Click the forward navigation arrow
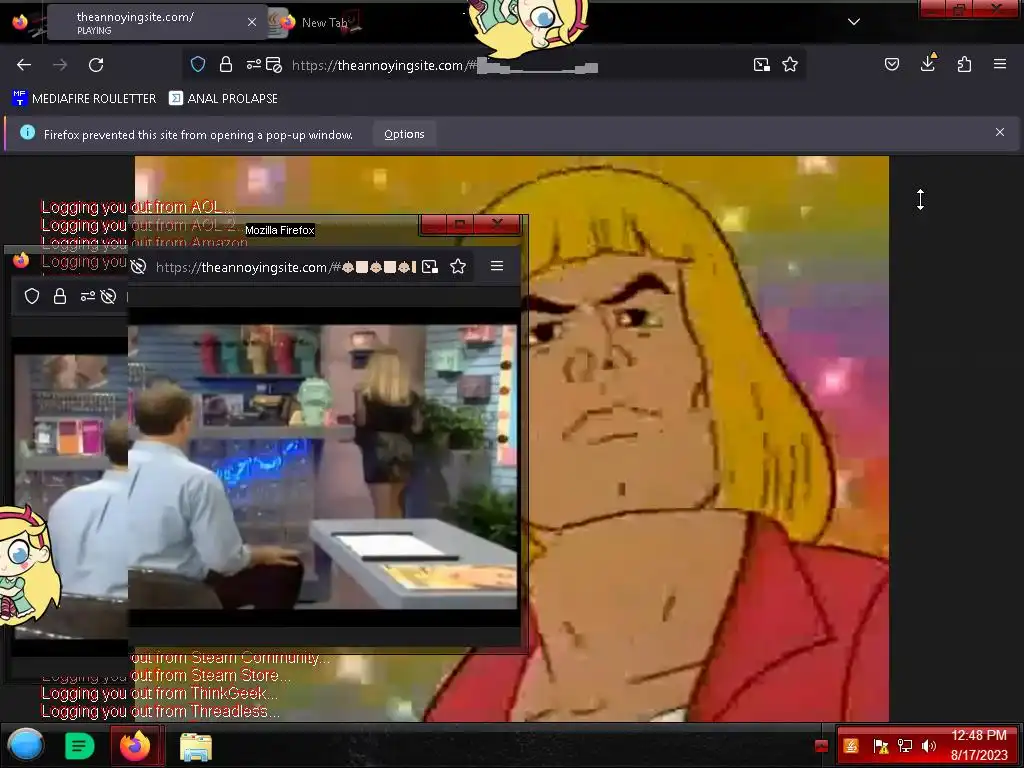Screen dimensions: 1024x768 (x=60, y=65)
